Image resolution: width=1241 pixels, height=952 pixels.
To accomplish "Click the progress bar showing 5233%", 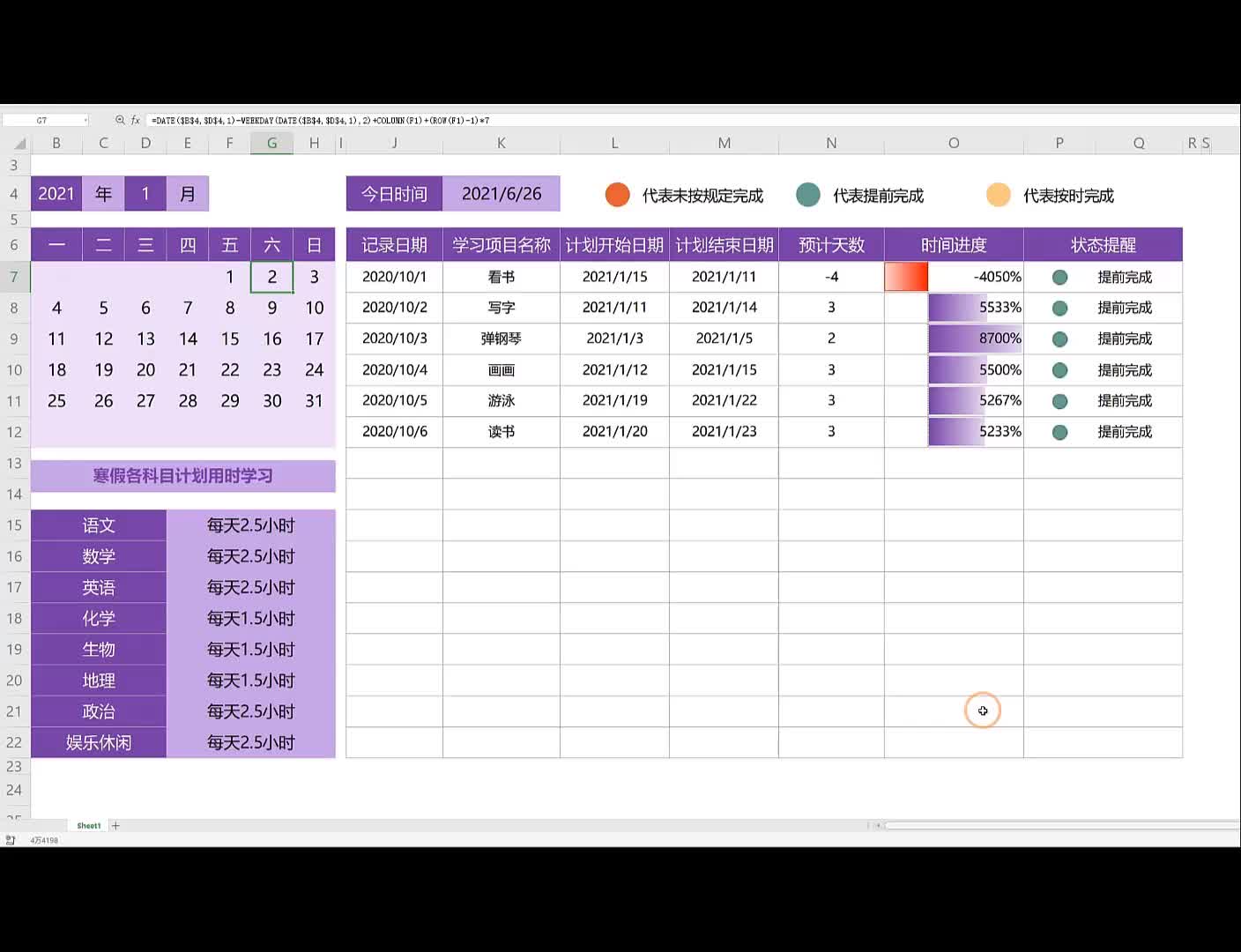I will (958, 431).
